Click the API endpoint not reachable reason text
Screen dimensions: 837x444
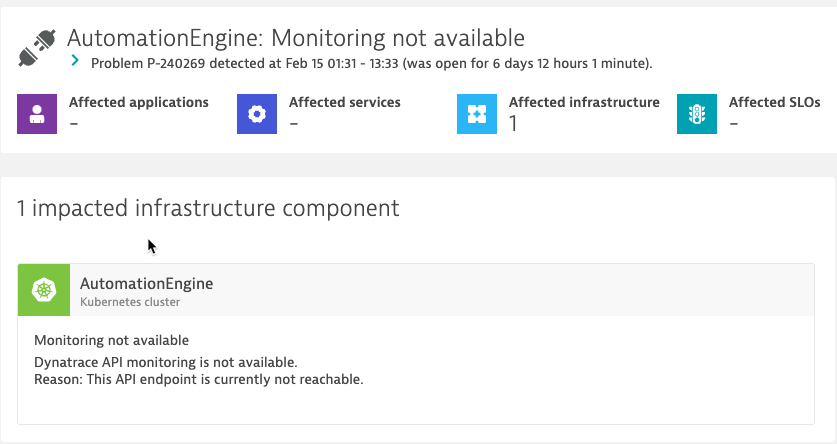199,379
